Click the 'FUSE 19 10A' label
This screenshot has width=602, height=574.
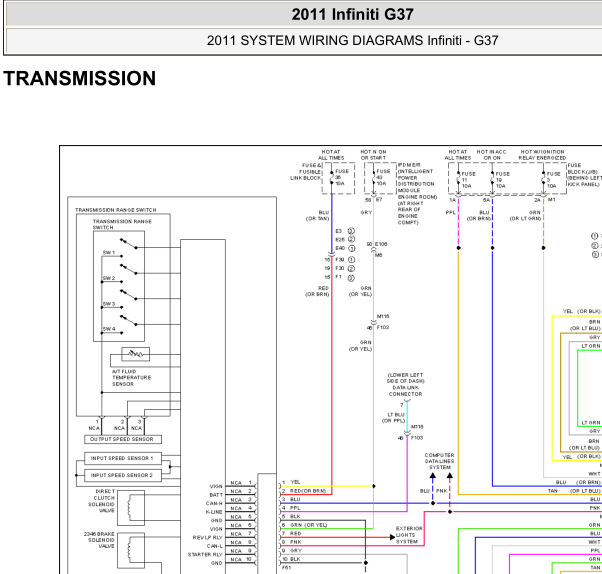502,180
